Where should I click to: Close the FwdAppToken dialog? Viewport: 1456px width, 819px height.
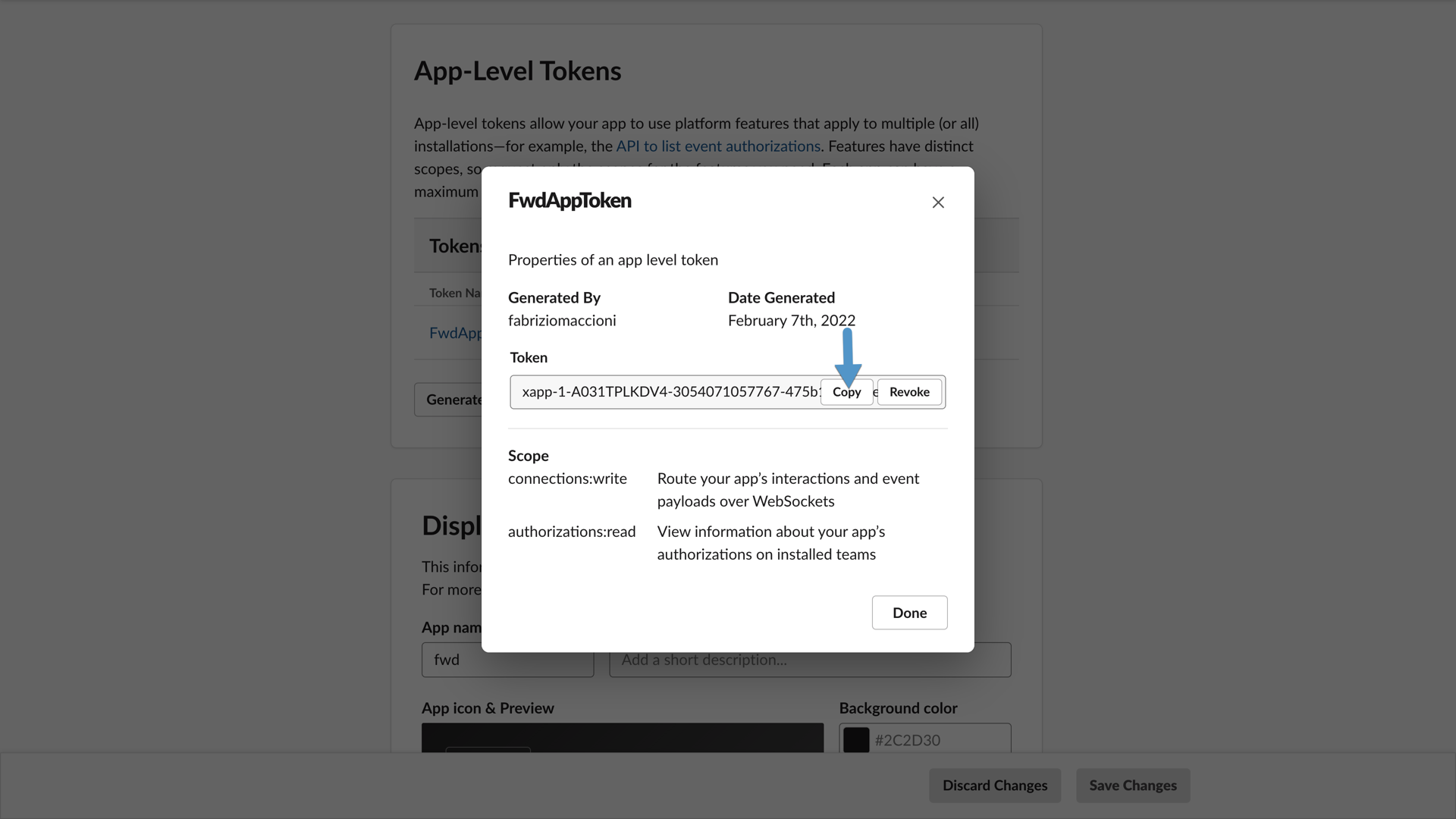[938, 202]
